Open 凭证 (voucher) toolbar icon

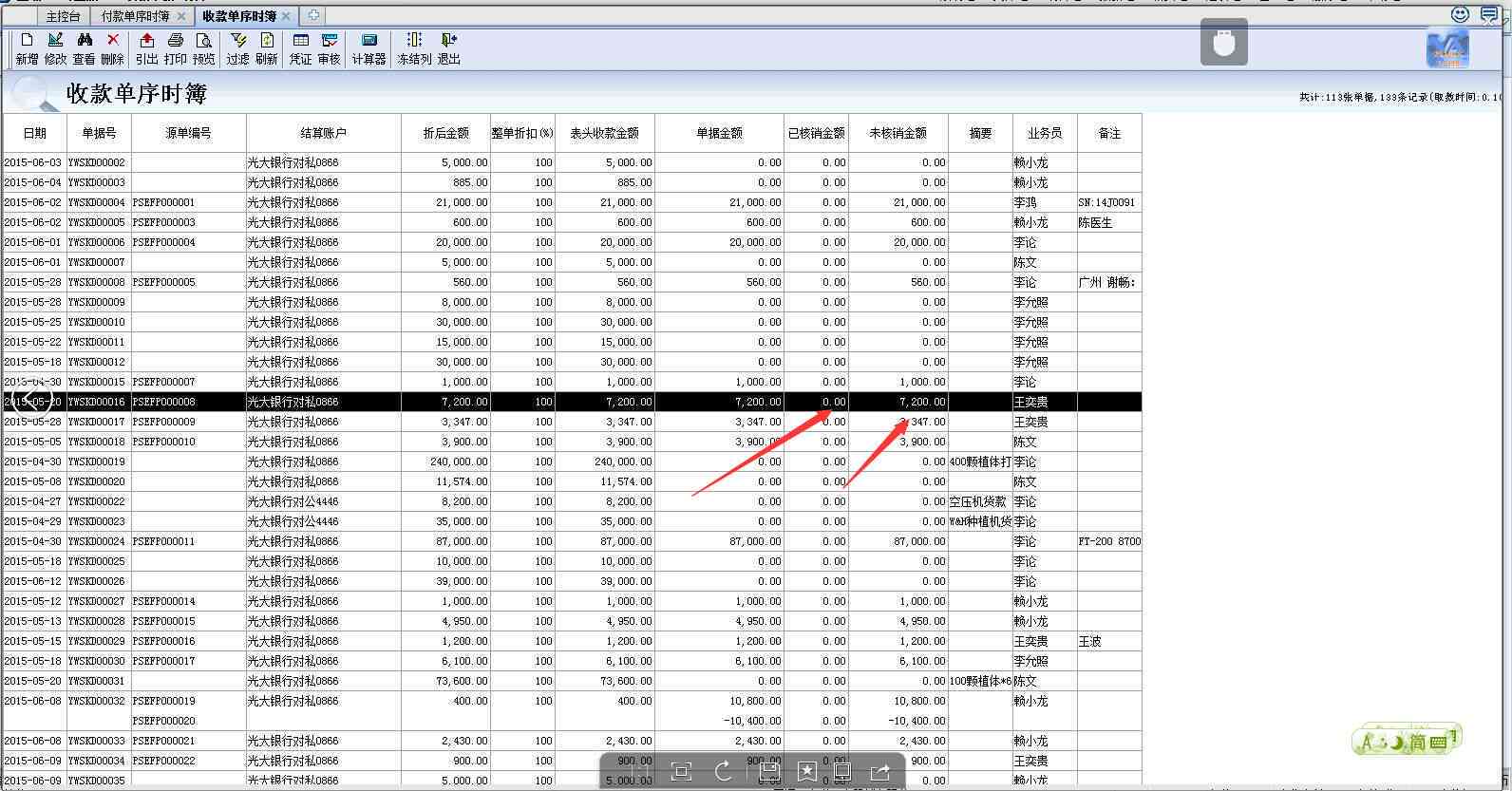[301, 47]
